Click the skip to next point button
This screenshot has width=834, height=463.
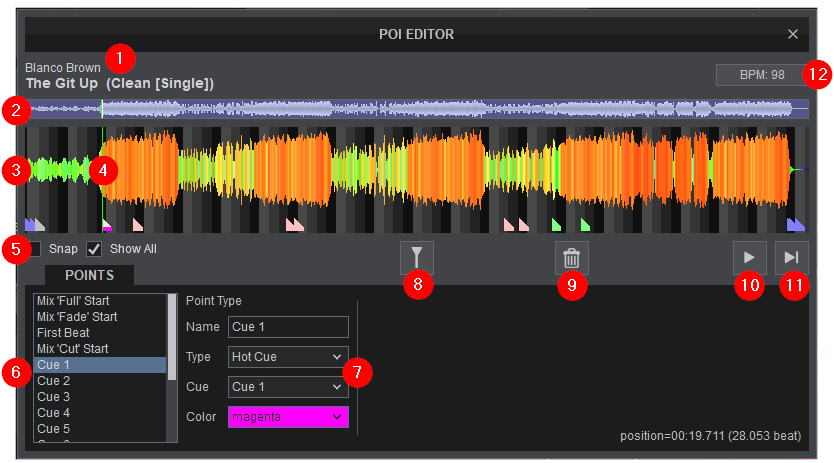791,258
